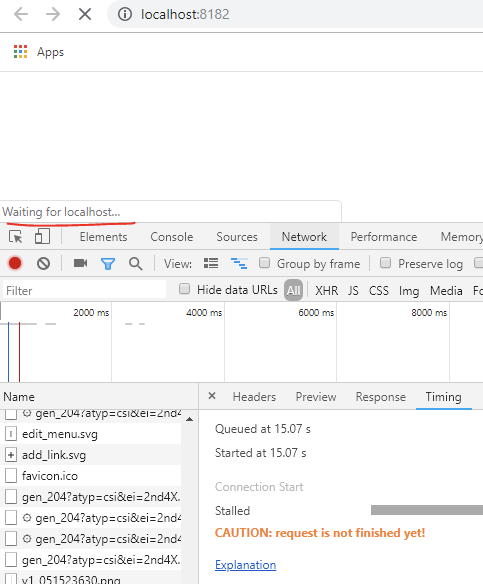This screenshot has width=483, height=584.
Task: Open the Response details tab
Action: 381,397
